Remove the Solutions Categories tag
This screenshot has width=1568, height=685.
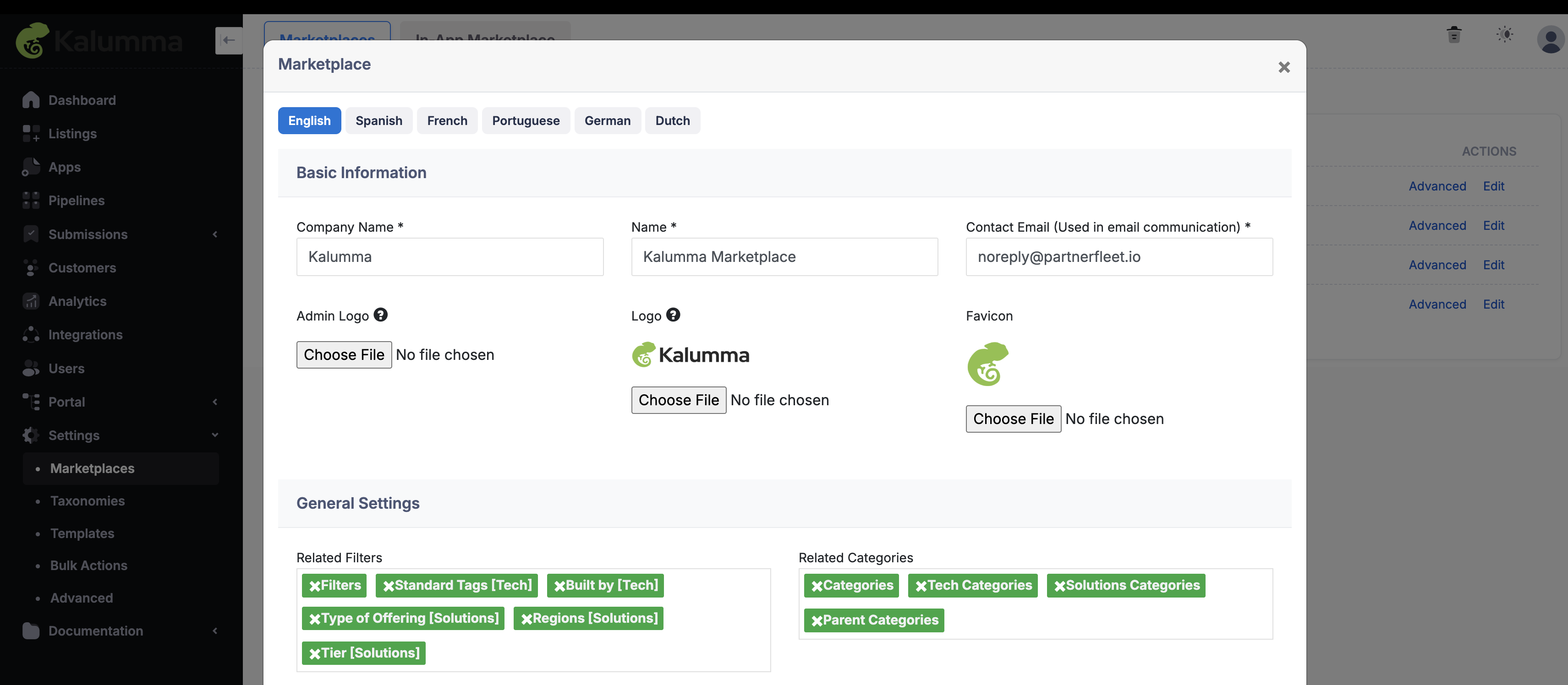[1060, 586]
